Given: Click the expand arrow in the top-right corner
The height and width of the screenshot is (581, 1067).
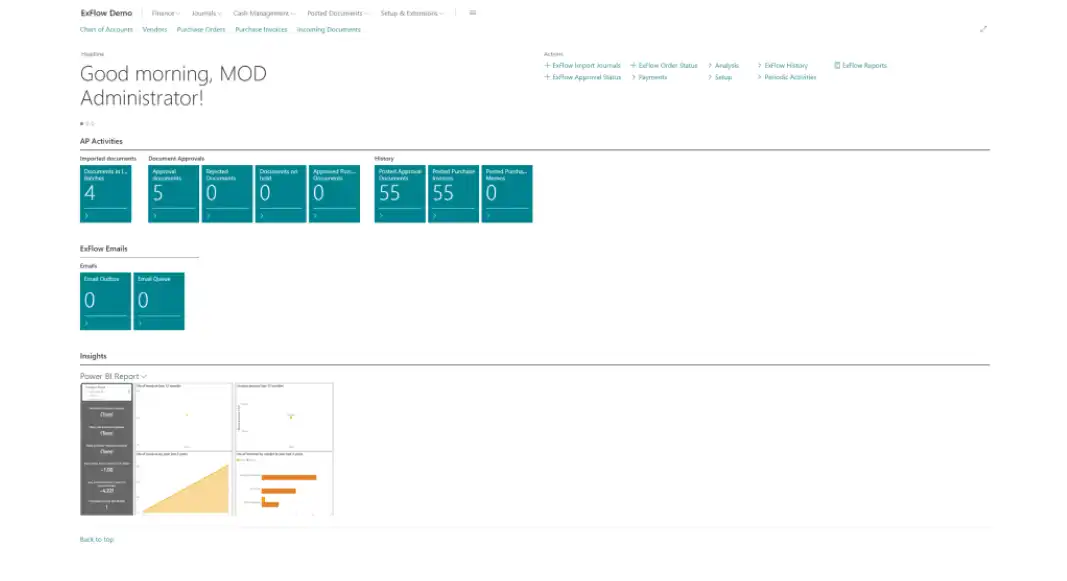Looking at the screenshot, I should [x=983, y=29].
